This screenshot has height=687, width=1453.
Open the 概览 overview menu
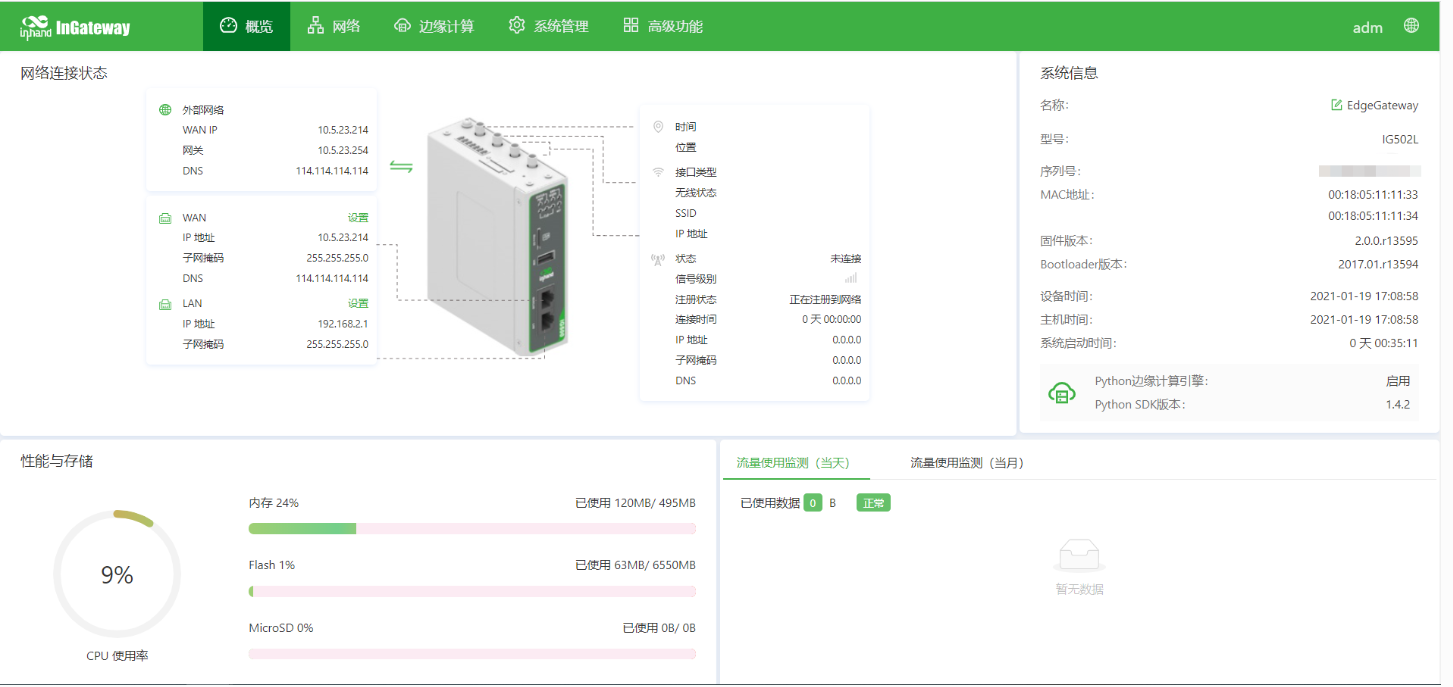click(246, 26)
